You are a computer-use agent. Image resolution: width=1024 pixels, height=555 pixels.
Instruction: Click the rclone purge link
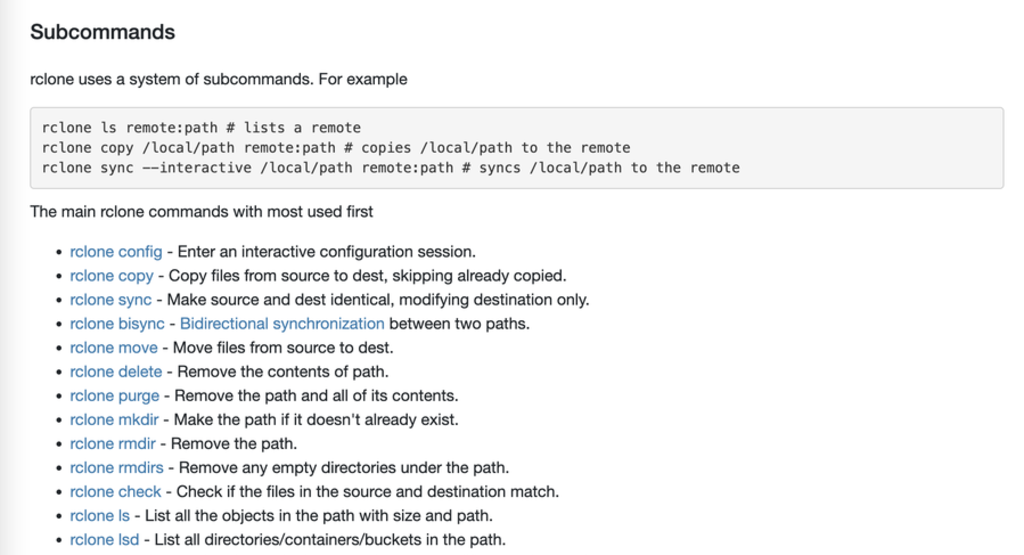[115, 396]
